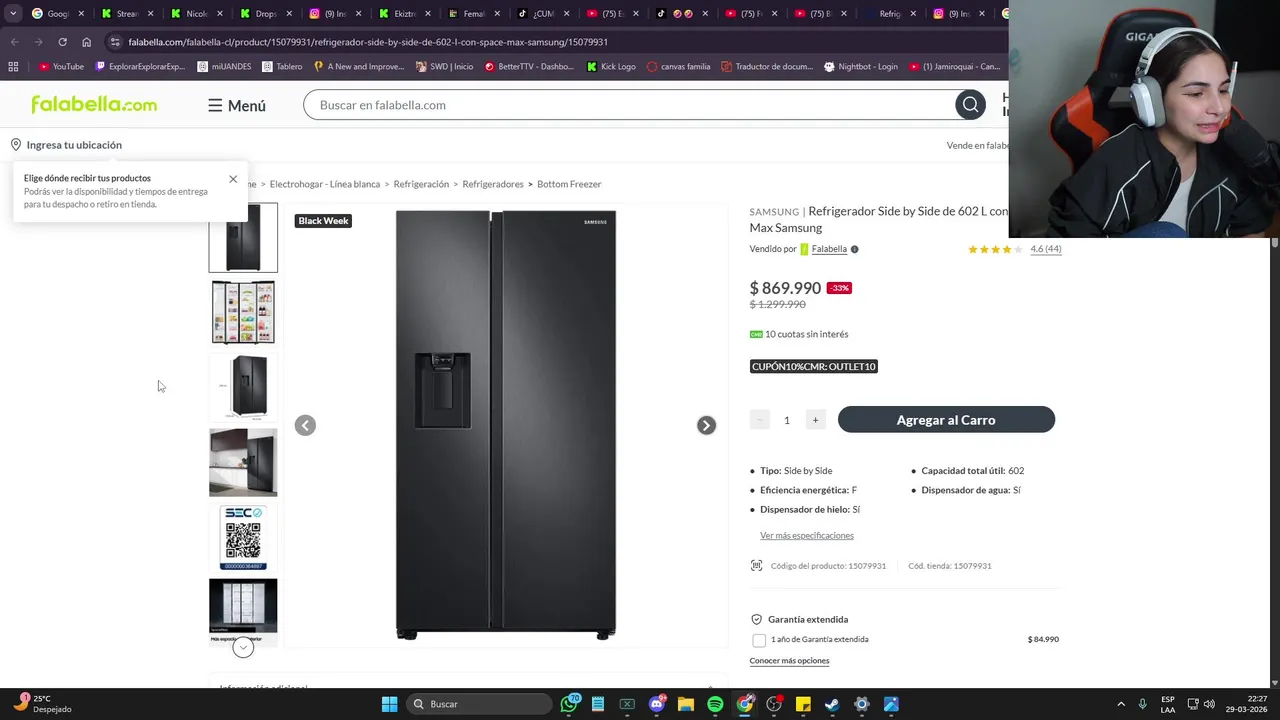This screenshot has width=1280, height=720.
Task: Decrease quantity with the minus button
Action: point(760,420)
